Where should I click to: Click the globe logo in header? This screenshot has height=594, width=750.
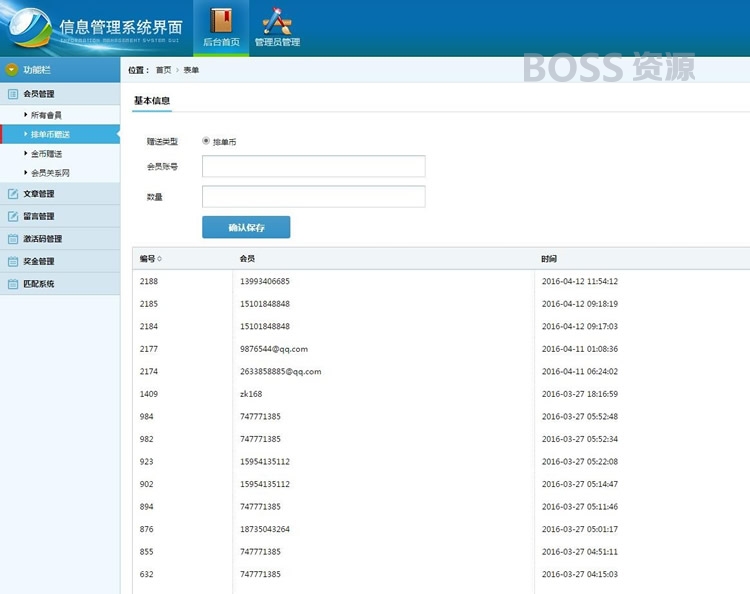29,28
